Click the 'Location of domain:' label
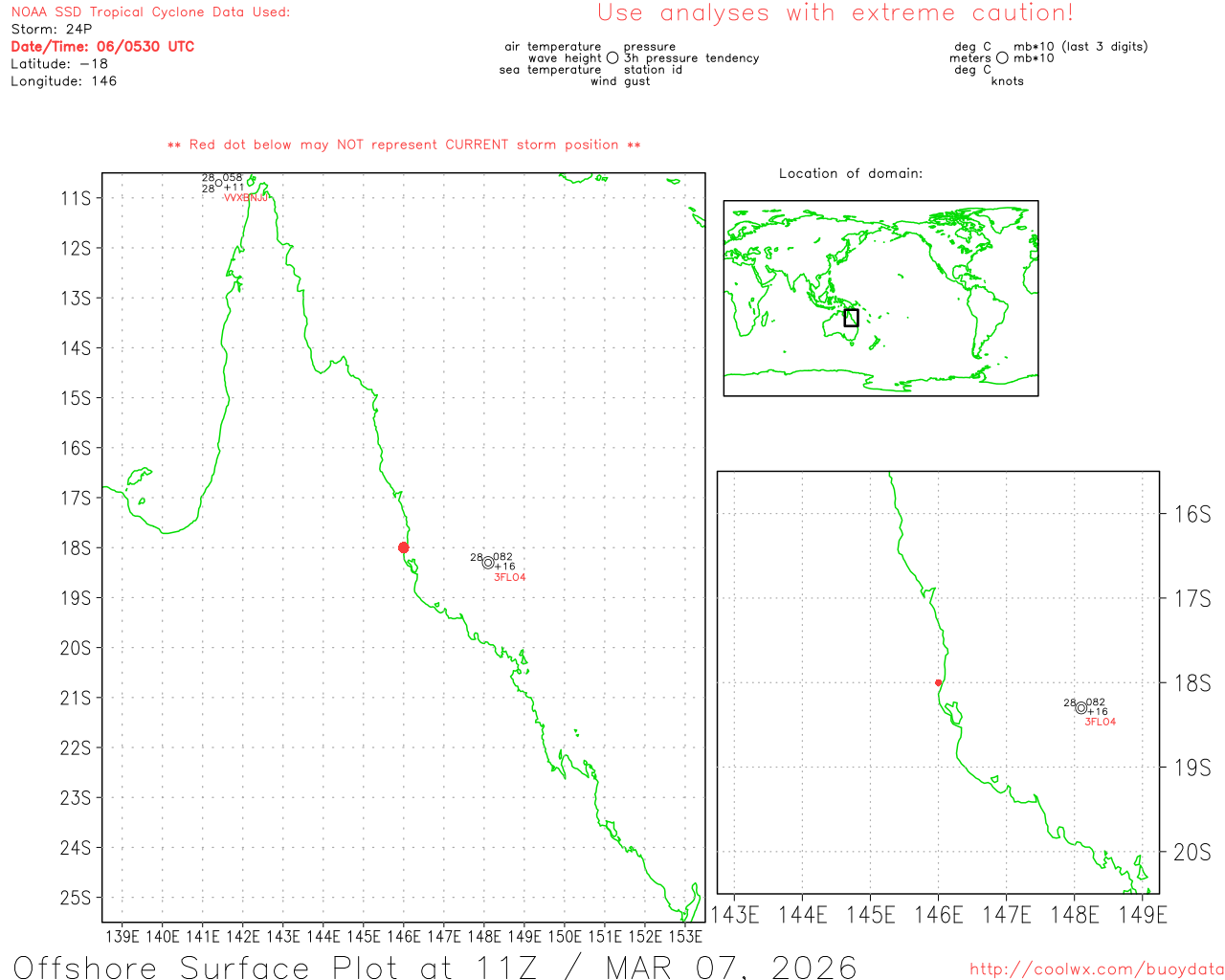Screen dimensions: 1225x980 point(851,173)
